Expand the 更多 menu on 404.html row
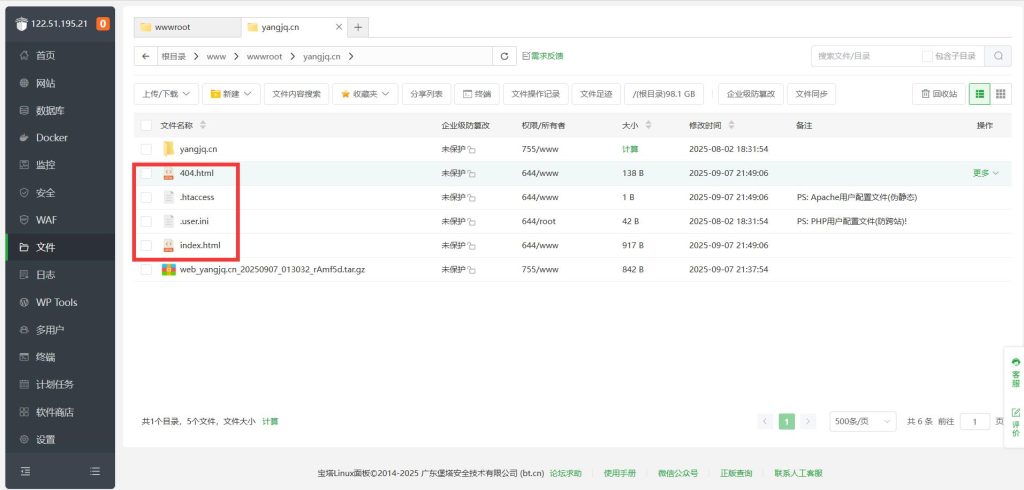The height and width of the screenshot is (490, 1024). tap(985, 173)
